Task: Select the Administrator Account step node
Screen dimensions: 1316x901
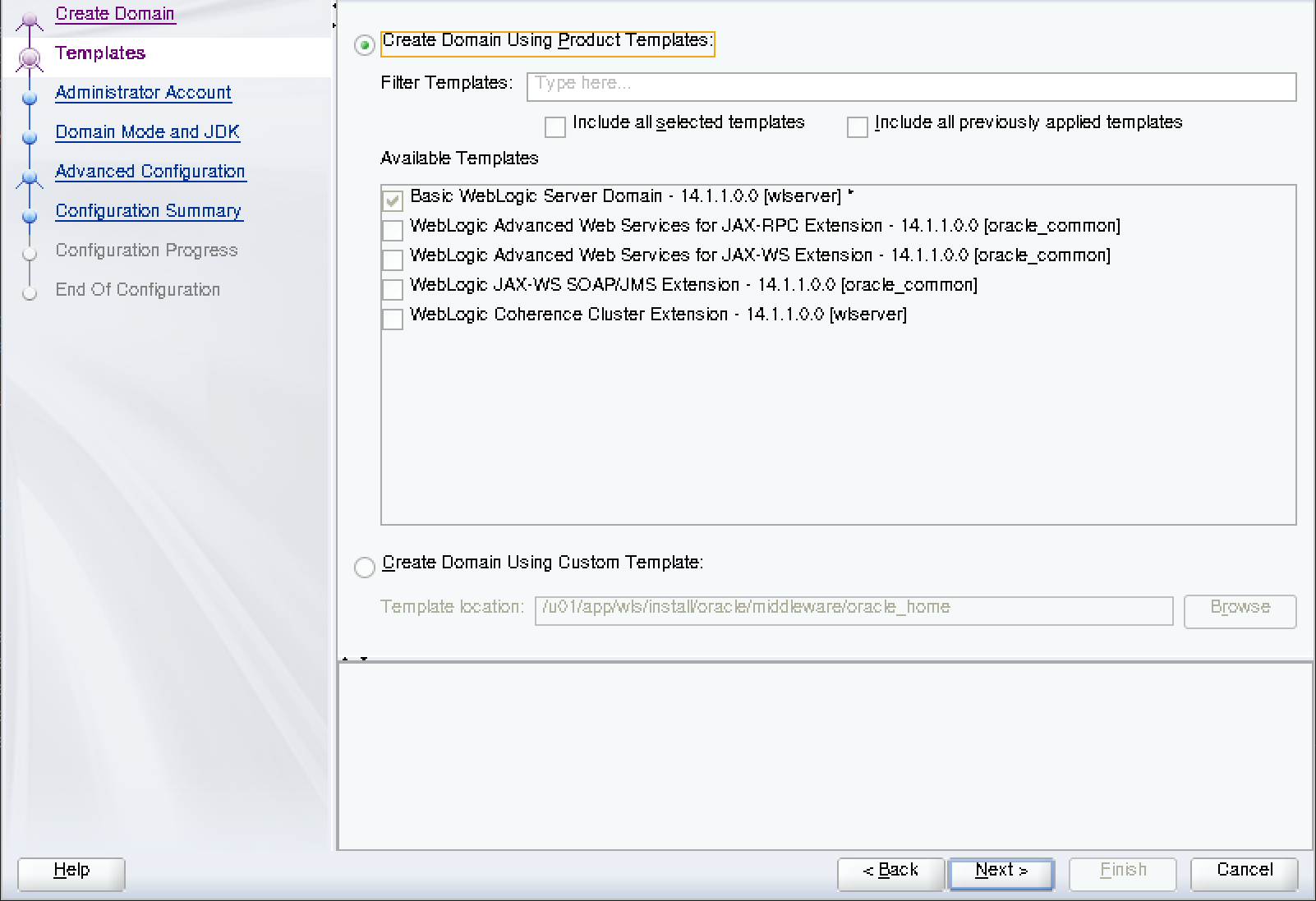Action: click(x=30, y=98)
